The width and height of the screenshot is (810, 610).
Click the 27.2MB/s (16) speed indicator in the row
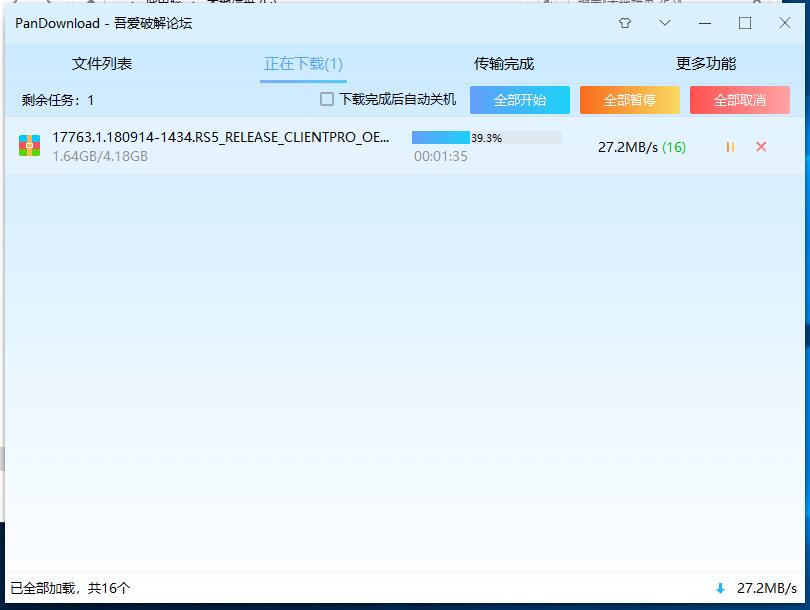(x=641, y=147)
